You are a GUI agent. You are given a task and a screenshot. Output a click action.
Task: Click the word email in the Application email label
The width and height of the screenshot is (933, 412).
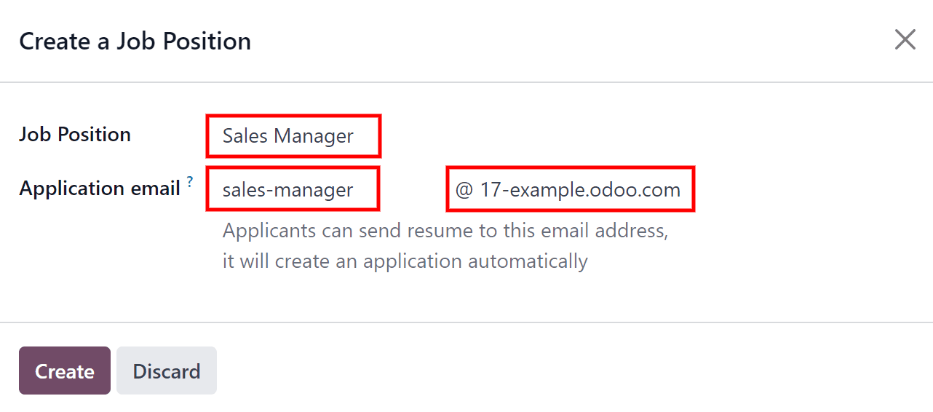coord(155,188)
